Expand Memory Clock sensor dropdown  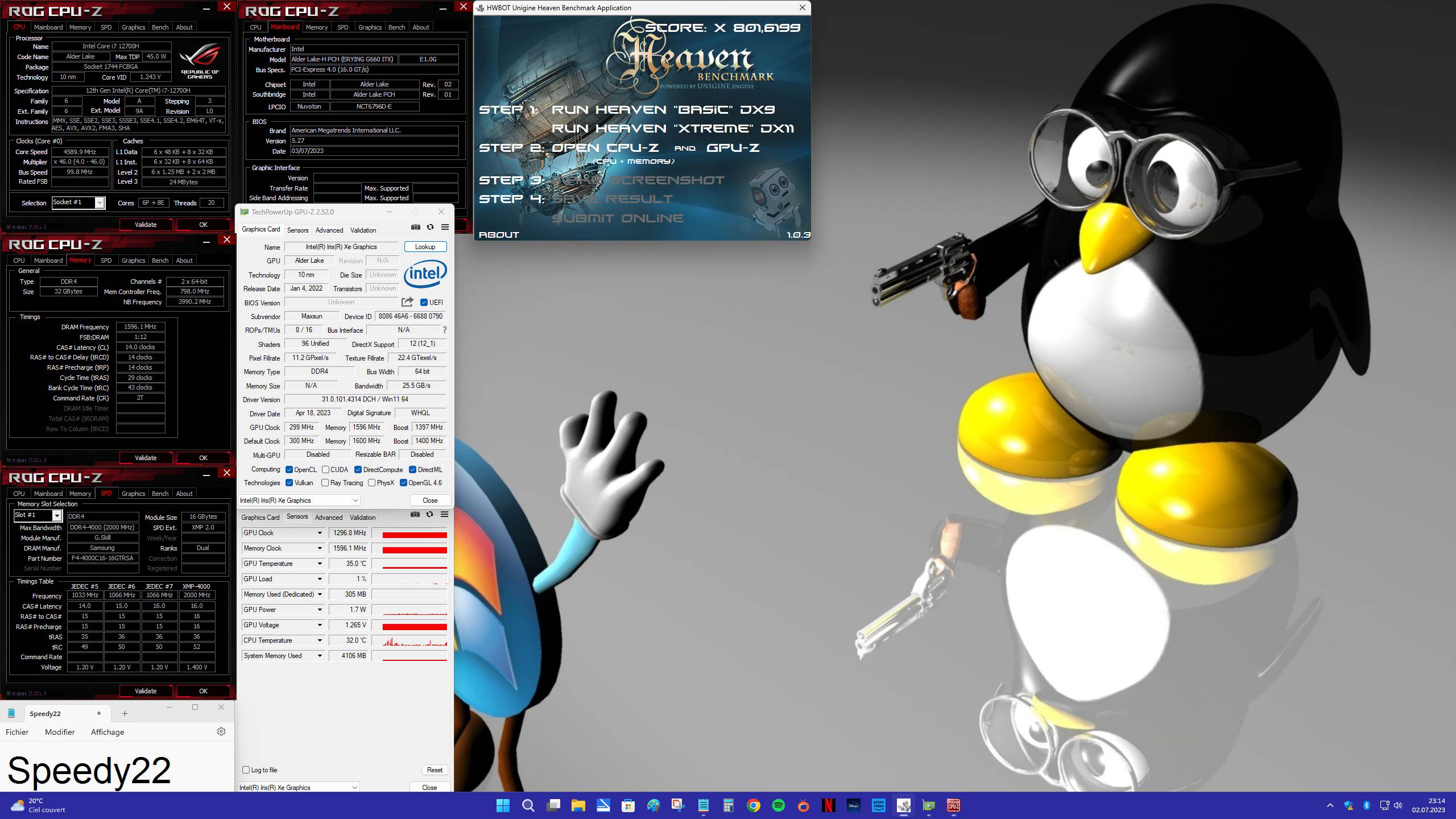[x=320, y=548]
